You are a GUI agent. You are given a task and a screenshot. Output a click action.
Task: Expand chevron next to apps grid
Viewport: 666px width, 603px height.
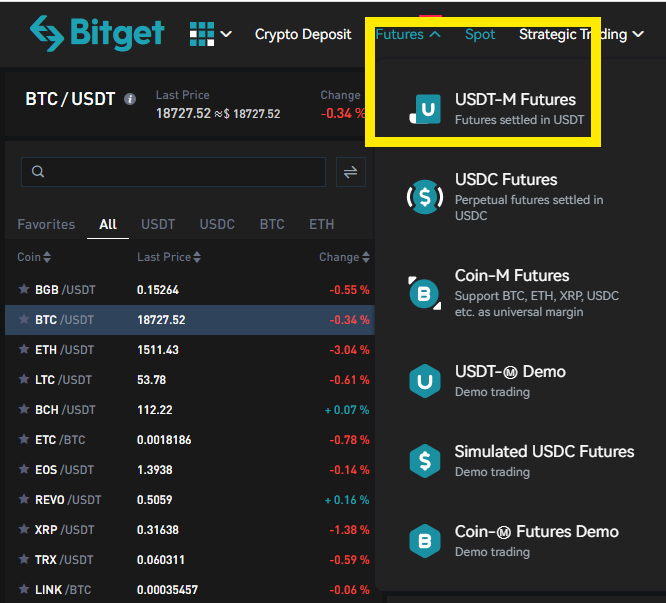(x=226, y=34)
